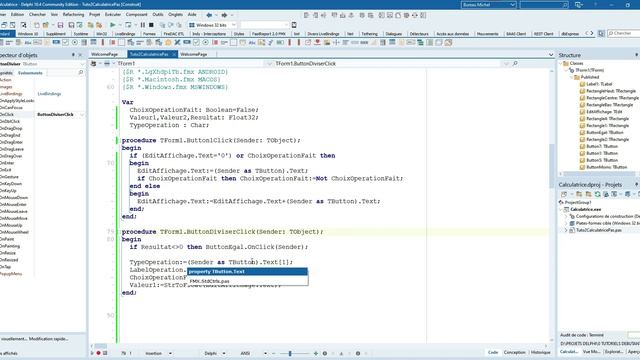
Task: Click the LiveBindings link in Object Inspector
Action: pos(49,94)
